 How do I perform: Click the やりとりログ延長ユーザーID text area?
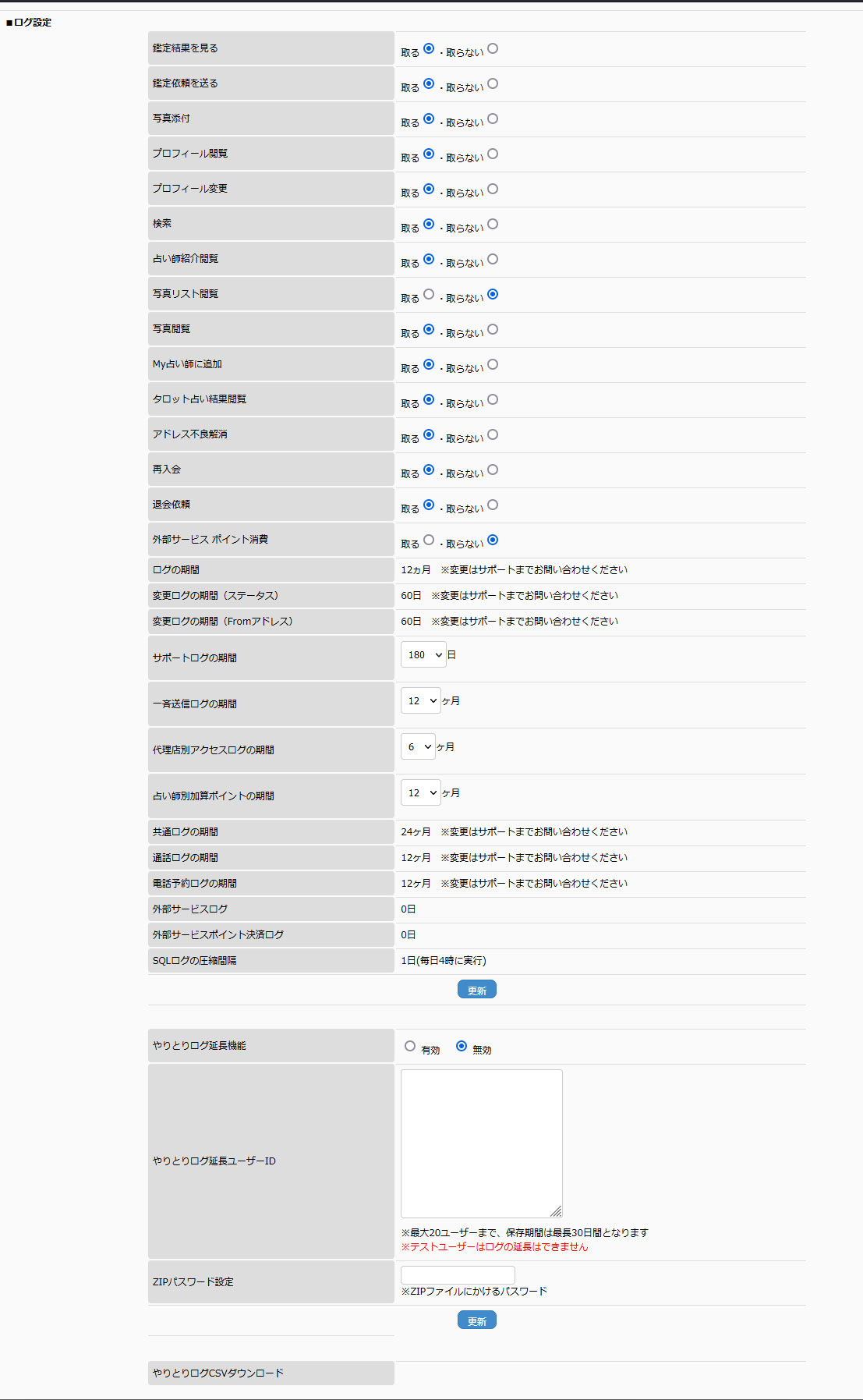481,1143
